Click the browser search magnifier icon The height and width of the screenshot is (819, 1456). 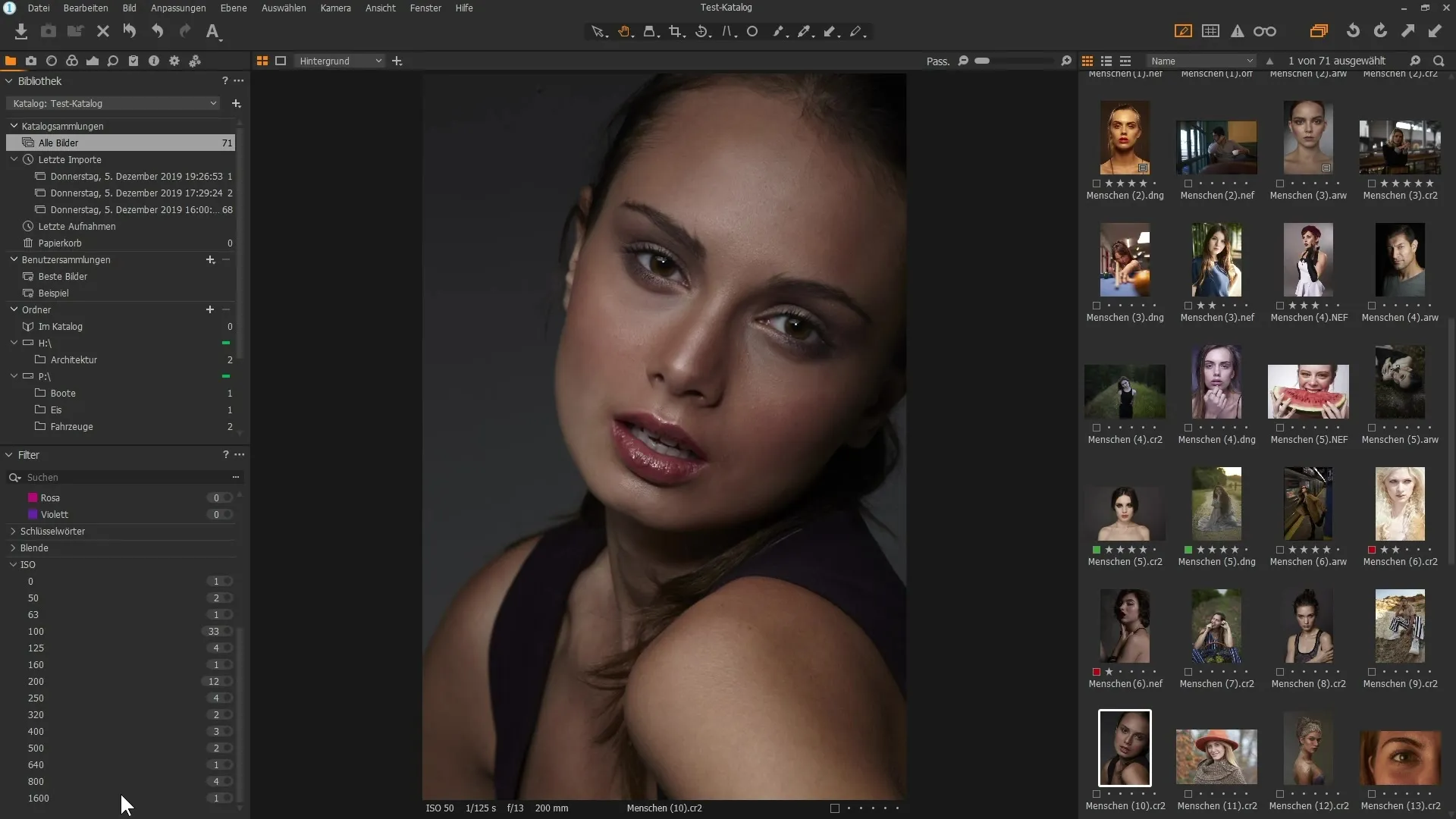(1439, 61)
